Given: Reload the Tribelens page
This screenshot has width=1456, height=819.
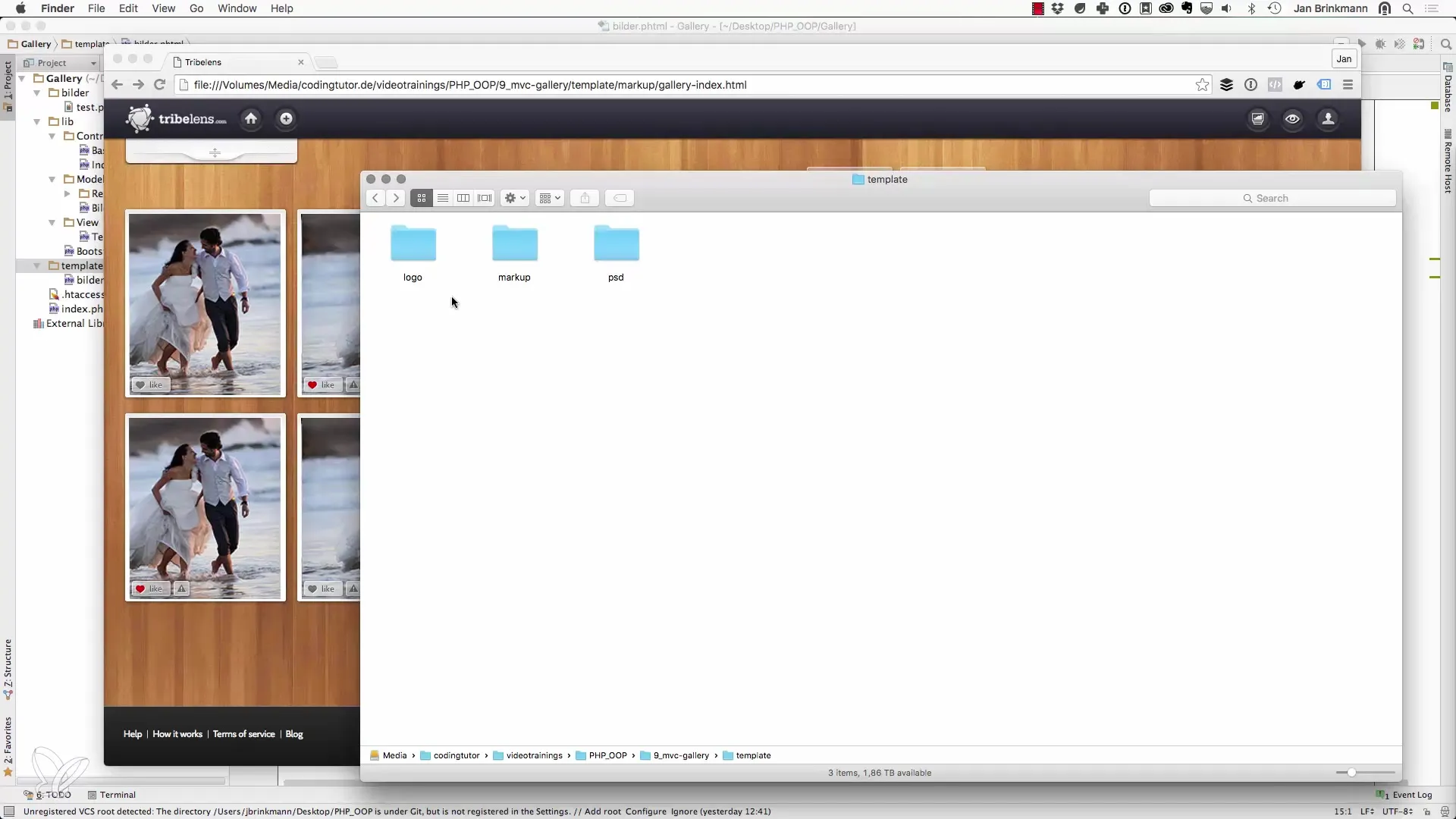Looking at the screenshot, I should pyautogui.click(x=159, y=85).
